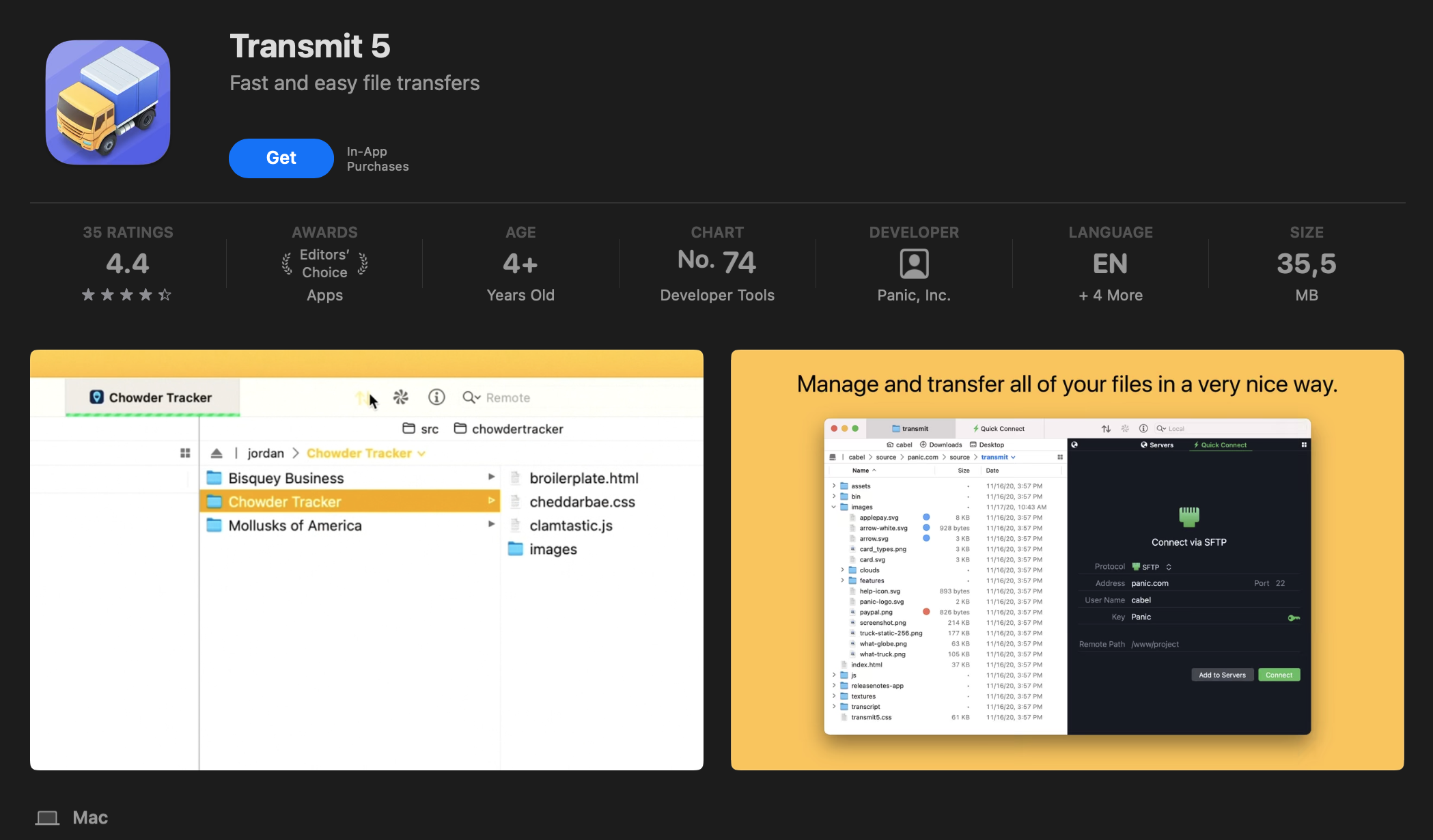Click the In-App Purchases label
The width and height of the screenshot is (1433, 840).
tap(378, 159)
